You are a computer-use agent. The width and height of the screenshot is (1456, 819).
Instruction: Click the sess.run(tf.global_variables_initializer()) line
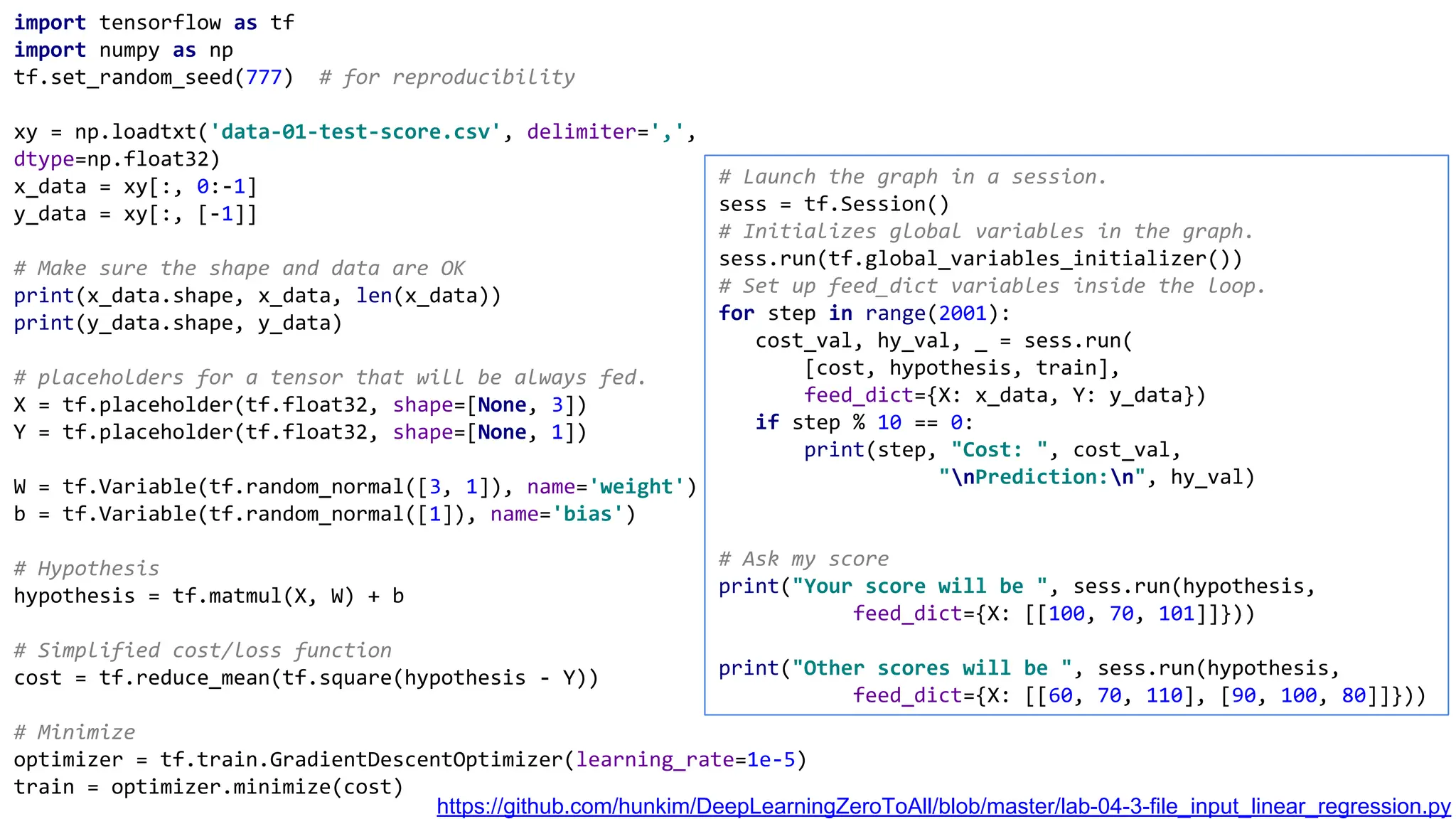click(980, 259)
